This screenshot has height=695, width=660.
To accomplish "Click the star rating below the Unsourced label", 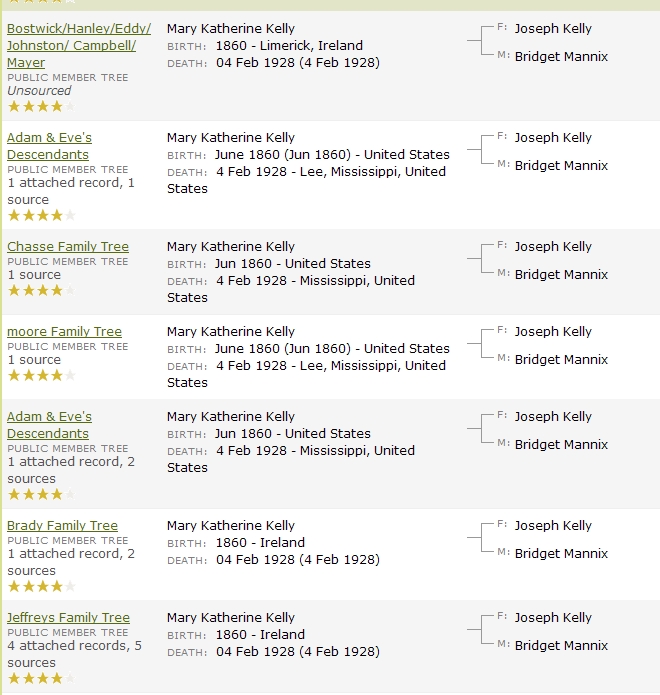I will [x=41, y=106].
